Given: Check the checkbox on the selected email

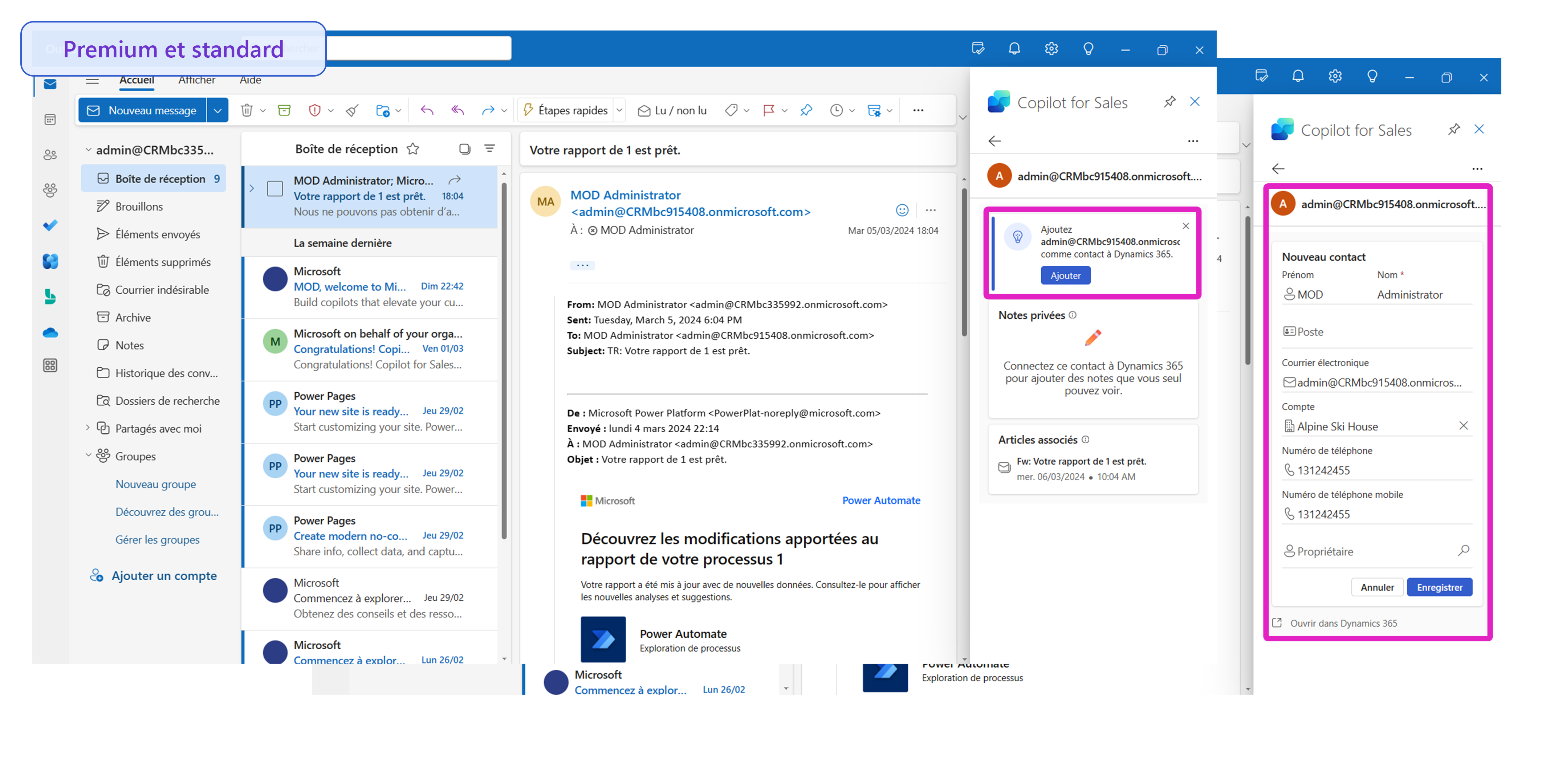Looking at the screenshot, I should tap(275, 188).
